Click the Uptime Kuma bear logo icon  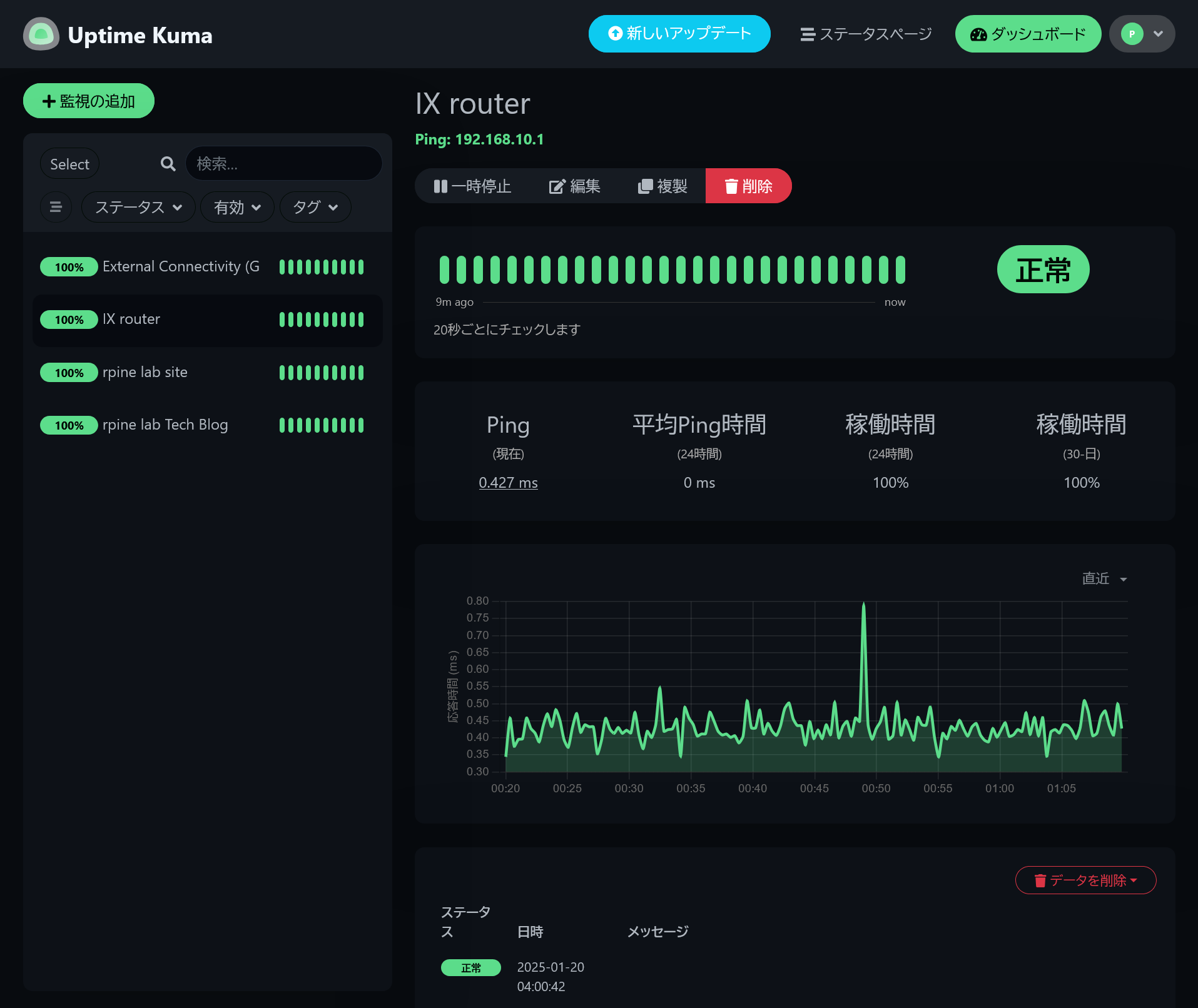(40, 34)
